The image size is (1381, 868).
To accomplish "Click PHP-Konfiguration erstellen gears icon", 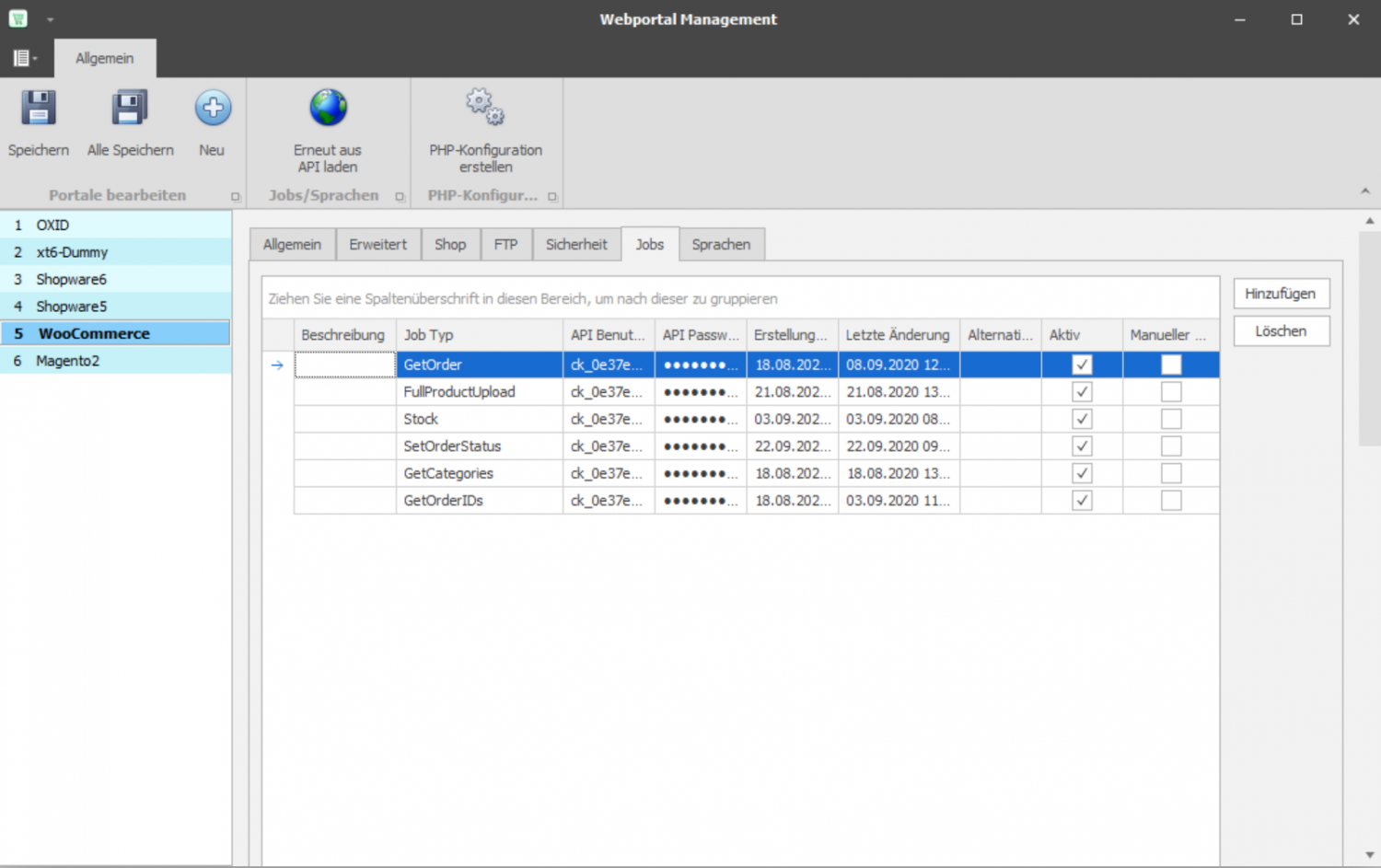I will [485, 108].
